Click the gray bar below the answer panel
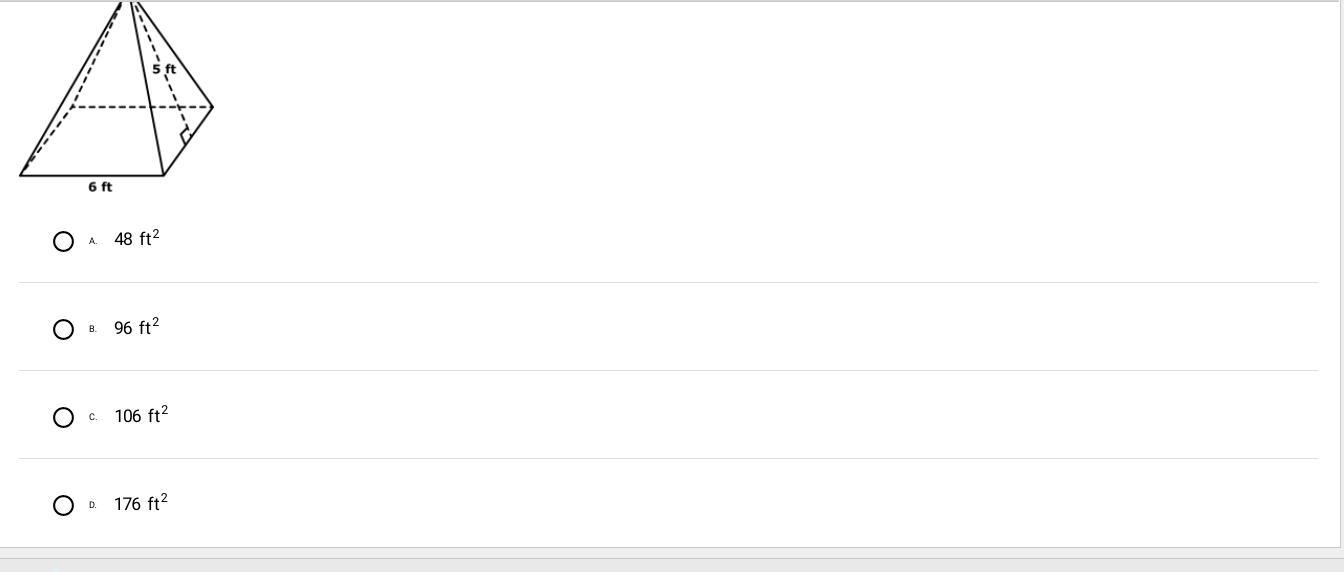Viewport: 1344px width, 572px height. [x=672, y=560]
